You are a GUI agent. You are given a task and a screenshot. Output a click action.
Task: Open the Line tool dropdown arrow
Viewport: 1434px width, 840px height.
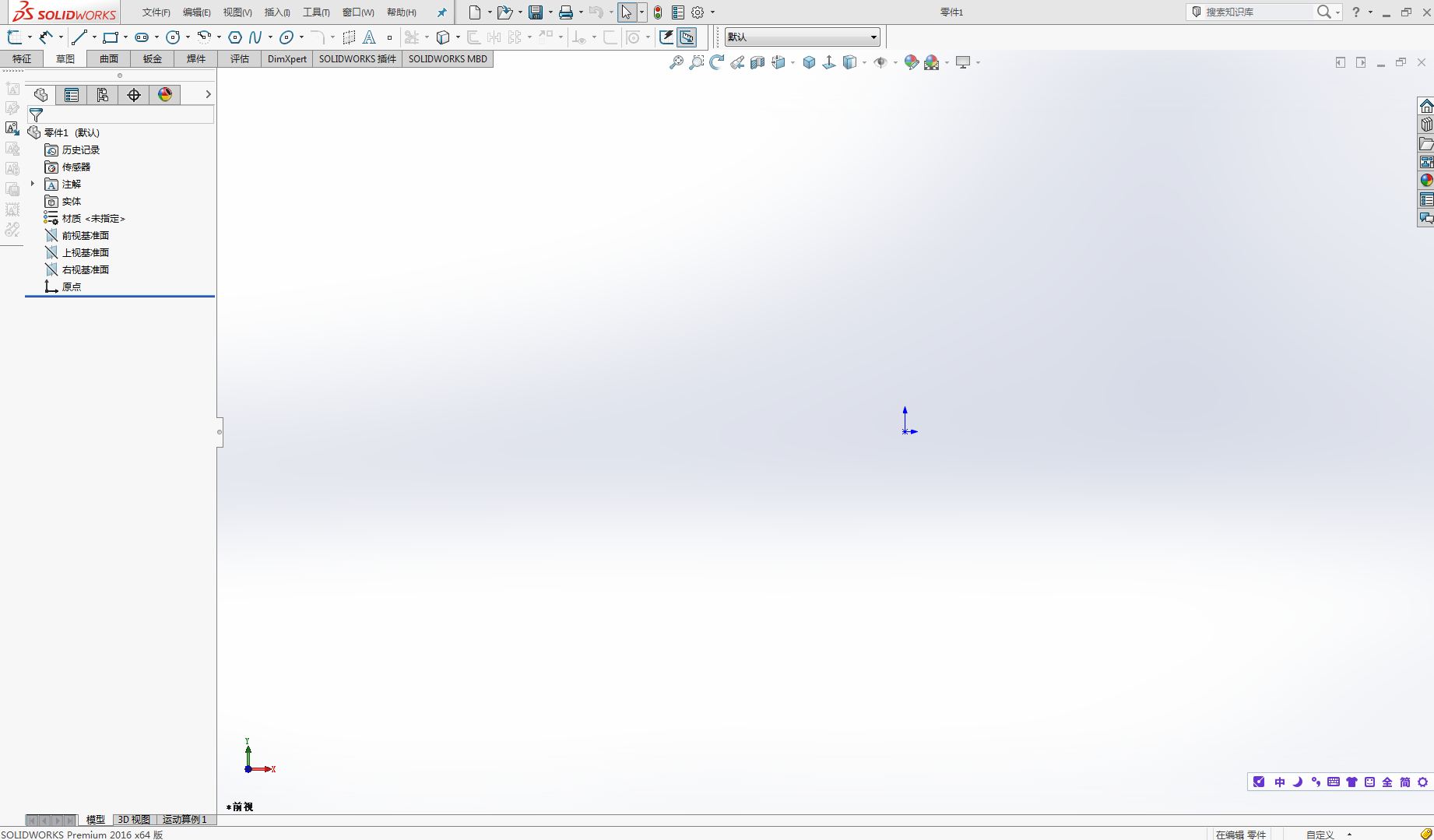click(94, 37)
